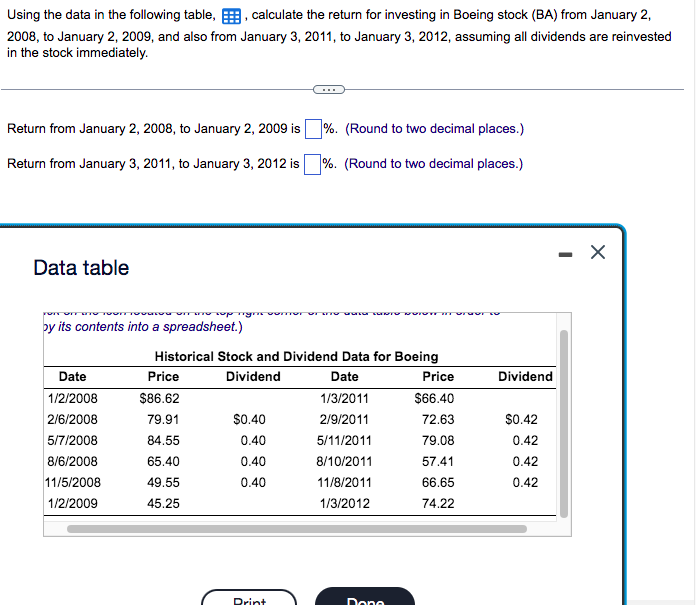Select the 57.41 price cell
Viewport: 696px width, 605px height.
tap(438, 462)
